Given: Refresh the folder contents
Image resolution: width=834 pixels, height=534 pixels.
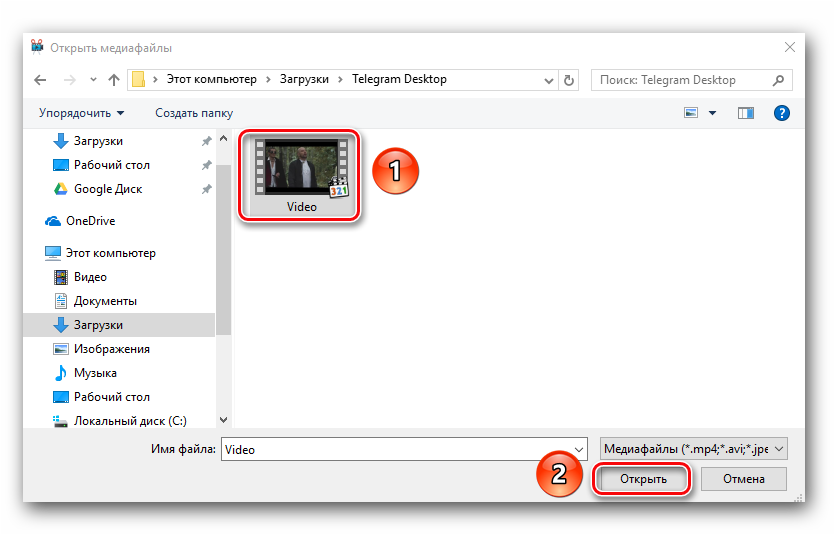Looking at the screenshot, I should [x=569, y=80].
